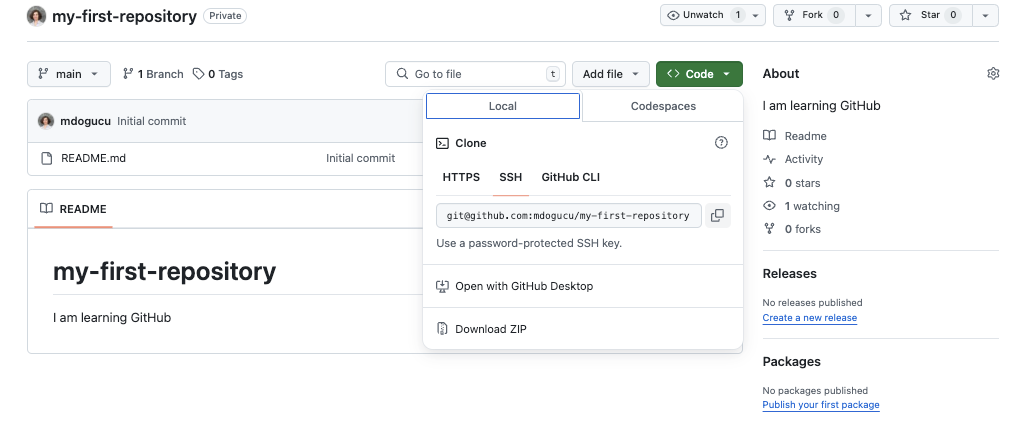View the 1 Branch list
This screenshot has height=432, width=1021.
click(153, 74)
